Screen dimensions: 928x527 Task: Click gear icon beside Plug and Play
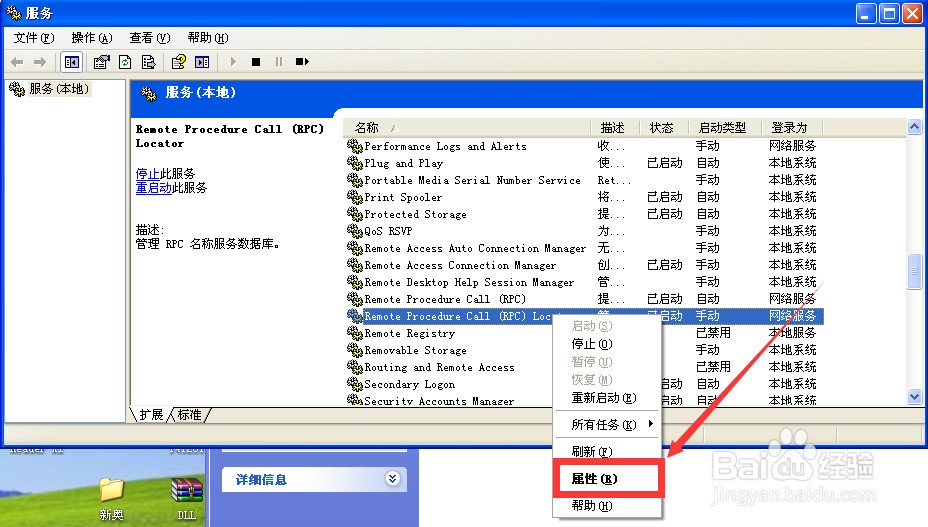pyautogui.click(x=355, y=163)
